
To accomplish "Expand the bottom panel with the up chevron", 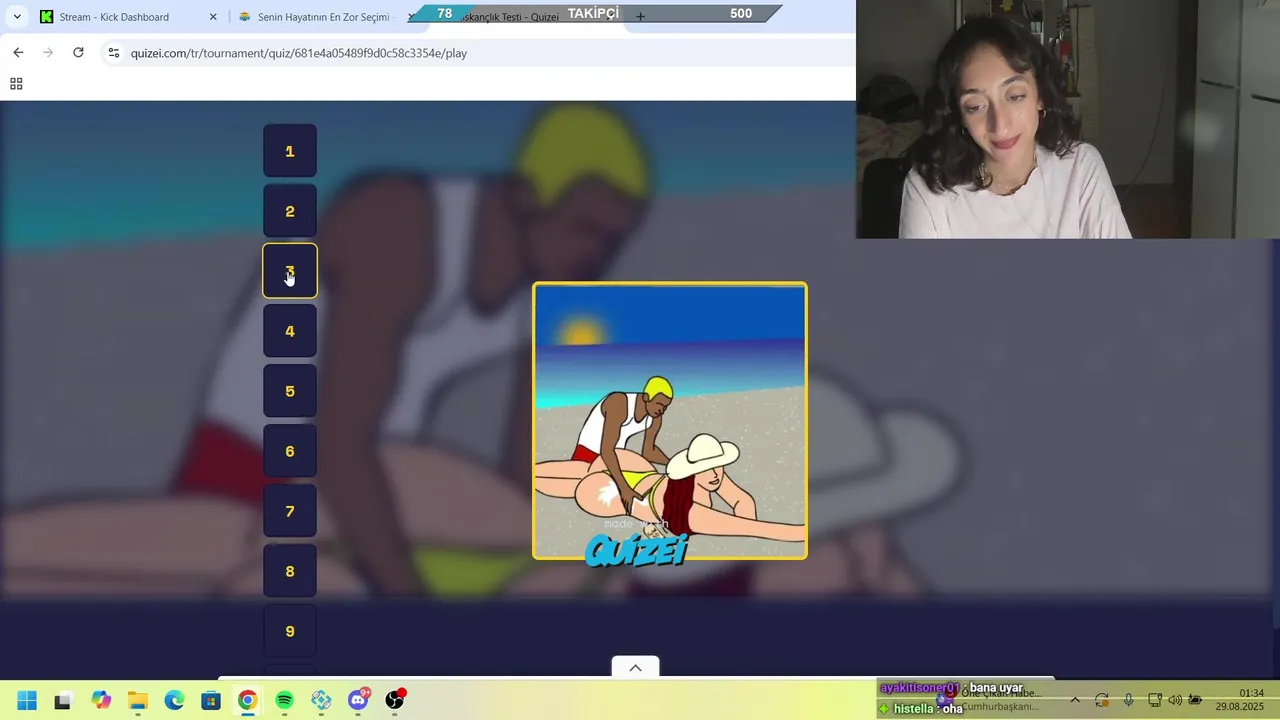I will [635, 667].
